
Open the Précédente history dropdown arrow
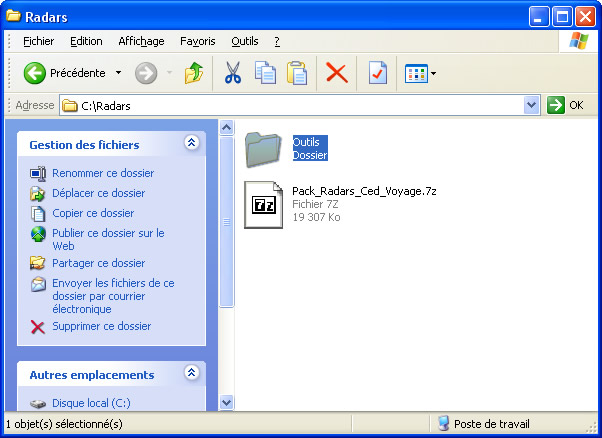click(x=119, y=73)
